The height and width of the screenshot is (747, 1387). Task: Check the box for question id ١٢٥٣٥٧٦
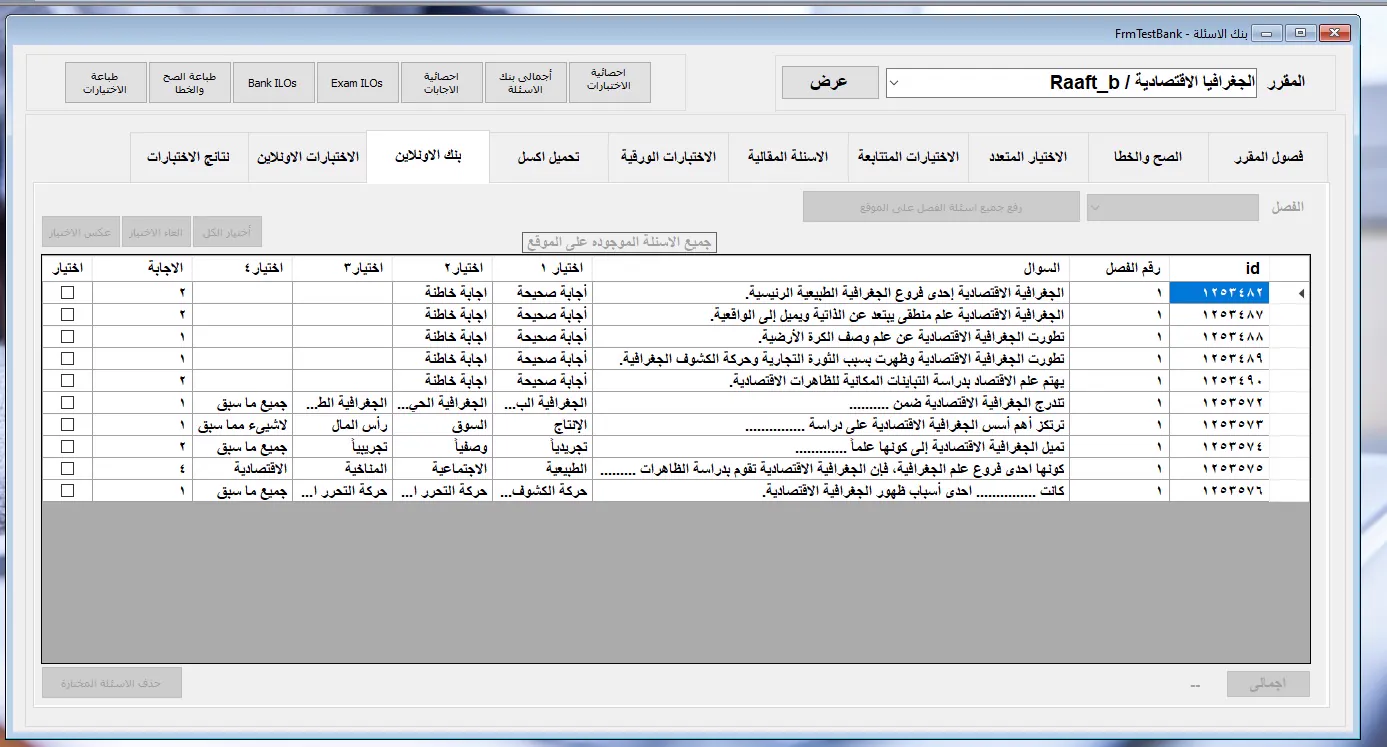click(x=67, y=491)
